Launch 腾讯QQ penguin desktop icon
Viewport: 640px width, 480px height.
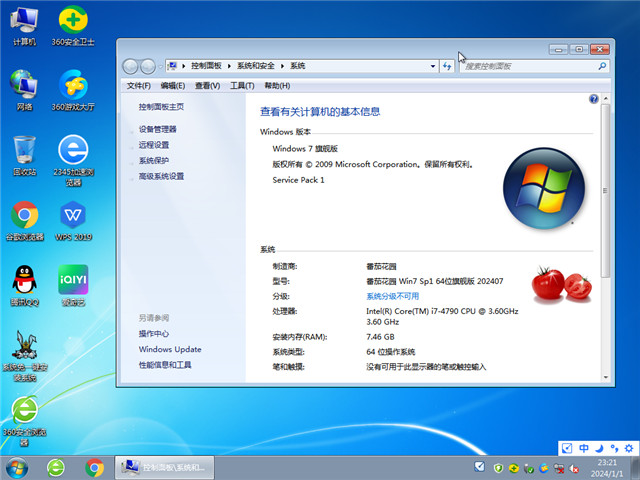pos(24,285)
